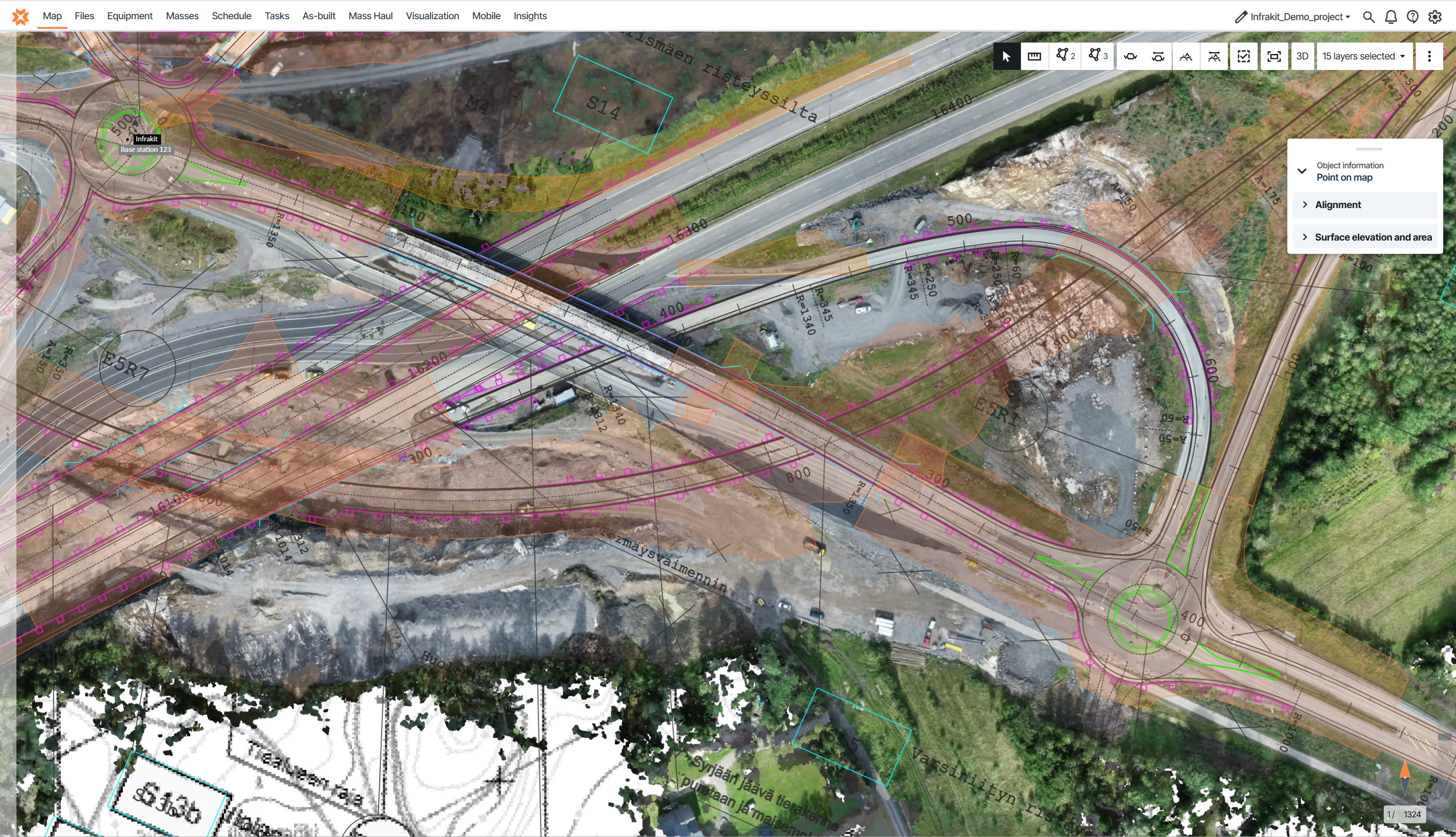Switch to 3D view
This screenshot has width=1456, height=837.
point(1302,56)
